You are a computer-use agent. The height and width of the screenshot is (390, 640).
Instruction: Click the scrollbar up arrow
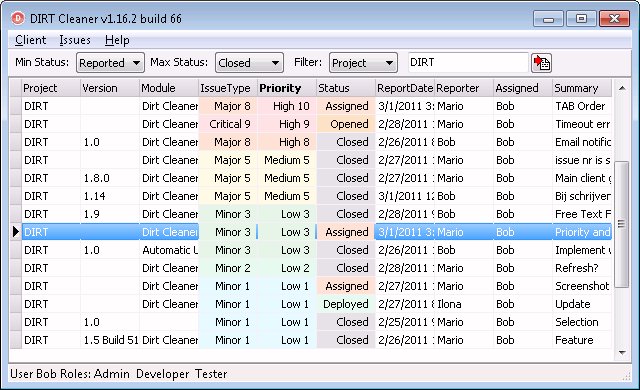622,88
